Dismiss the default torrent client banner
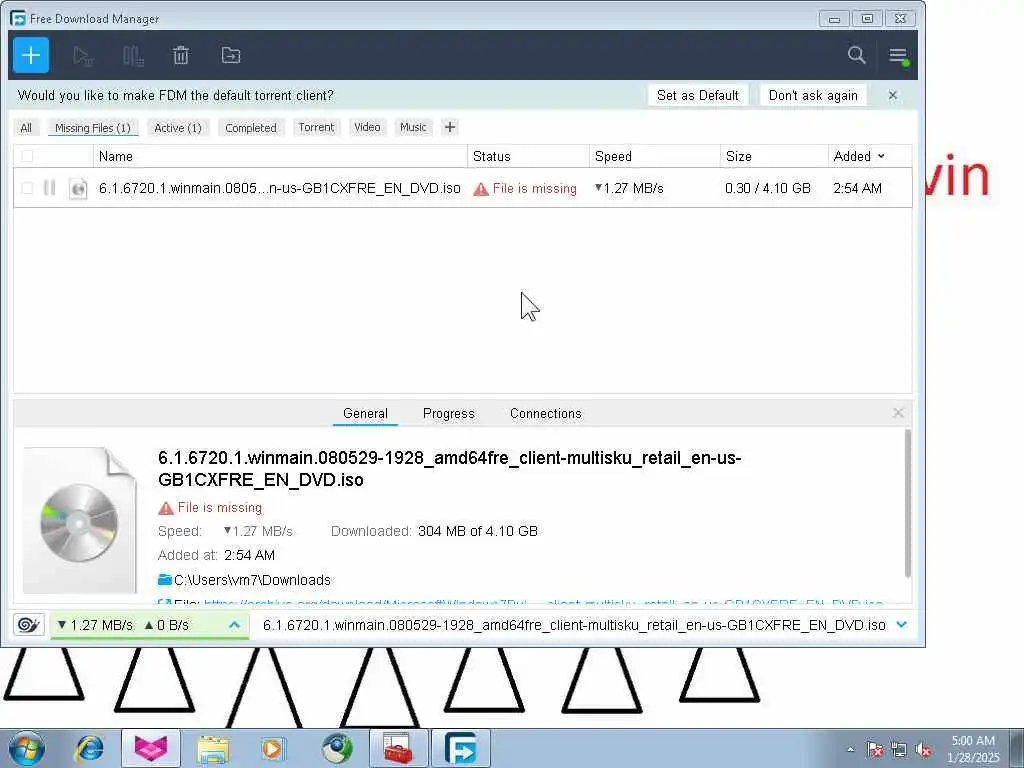The image size is (1024, 768). click(893, 95)
